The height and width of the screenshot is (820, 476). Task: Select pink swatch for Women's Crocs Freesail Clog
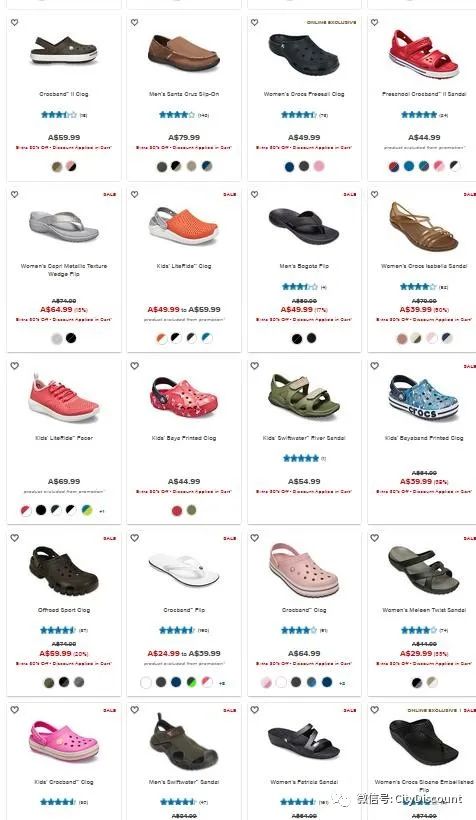319,166
